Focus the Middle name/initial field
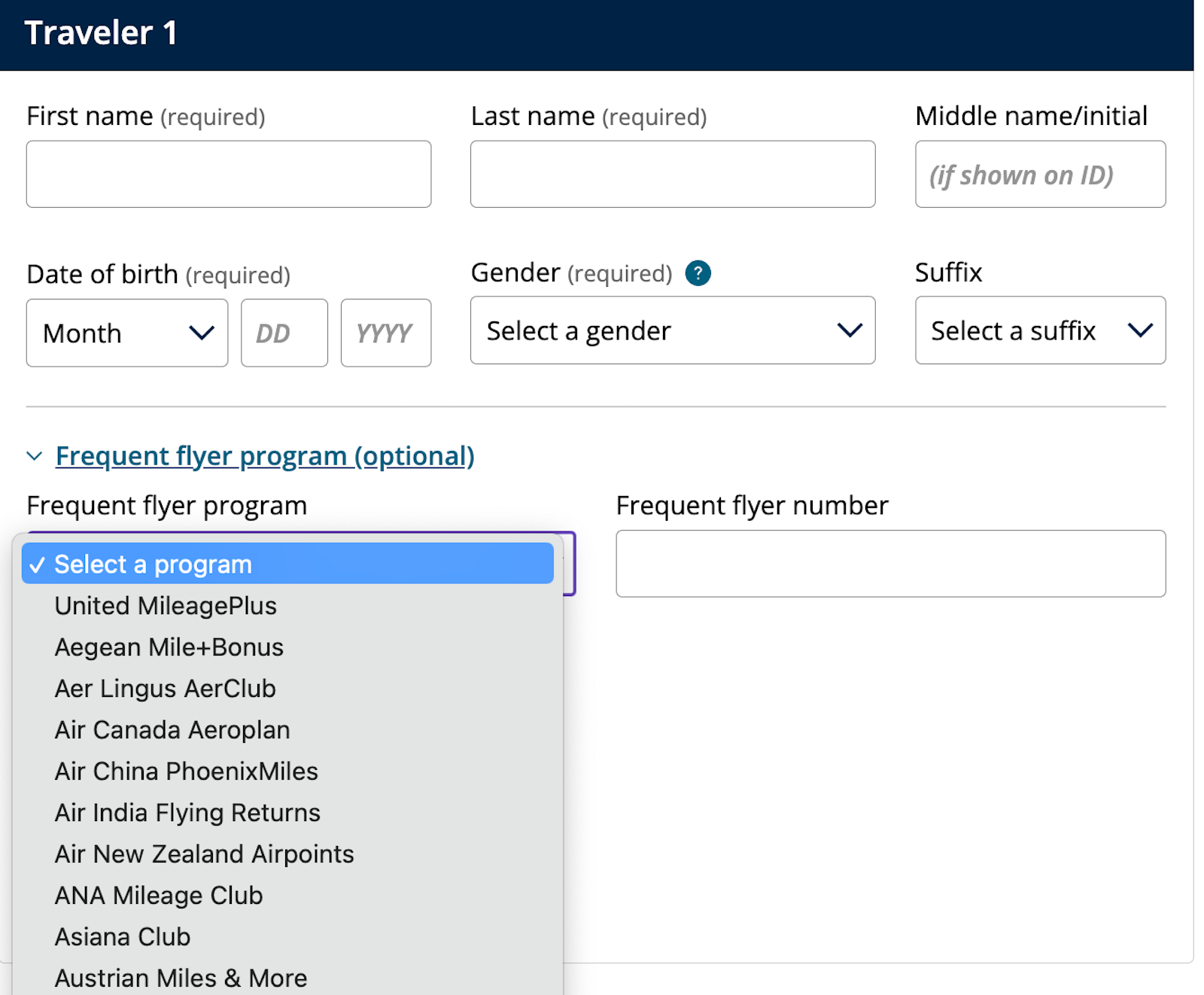 (x=1040, y=174)
